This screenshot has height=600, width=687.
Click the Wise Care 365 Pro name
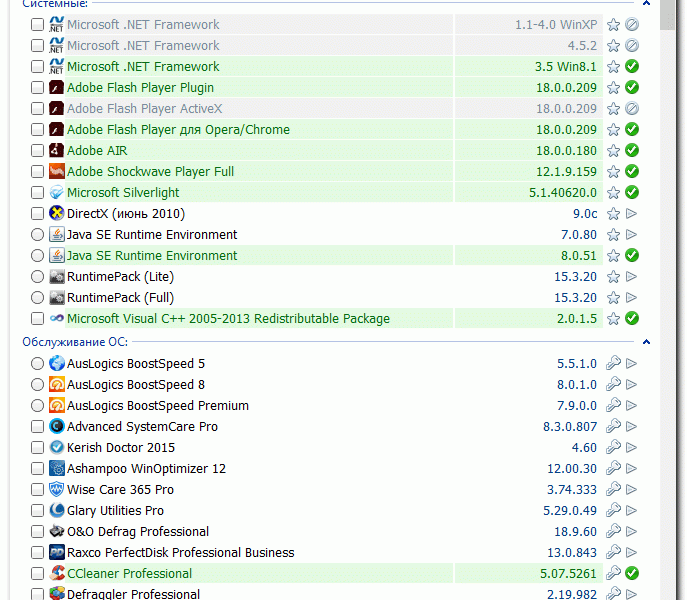coord(120,489)
